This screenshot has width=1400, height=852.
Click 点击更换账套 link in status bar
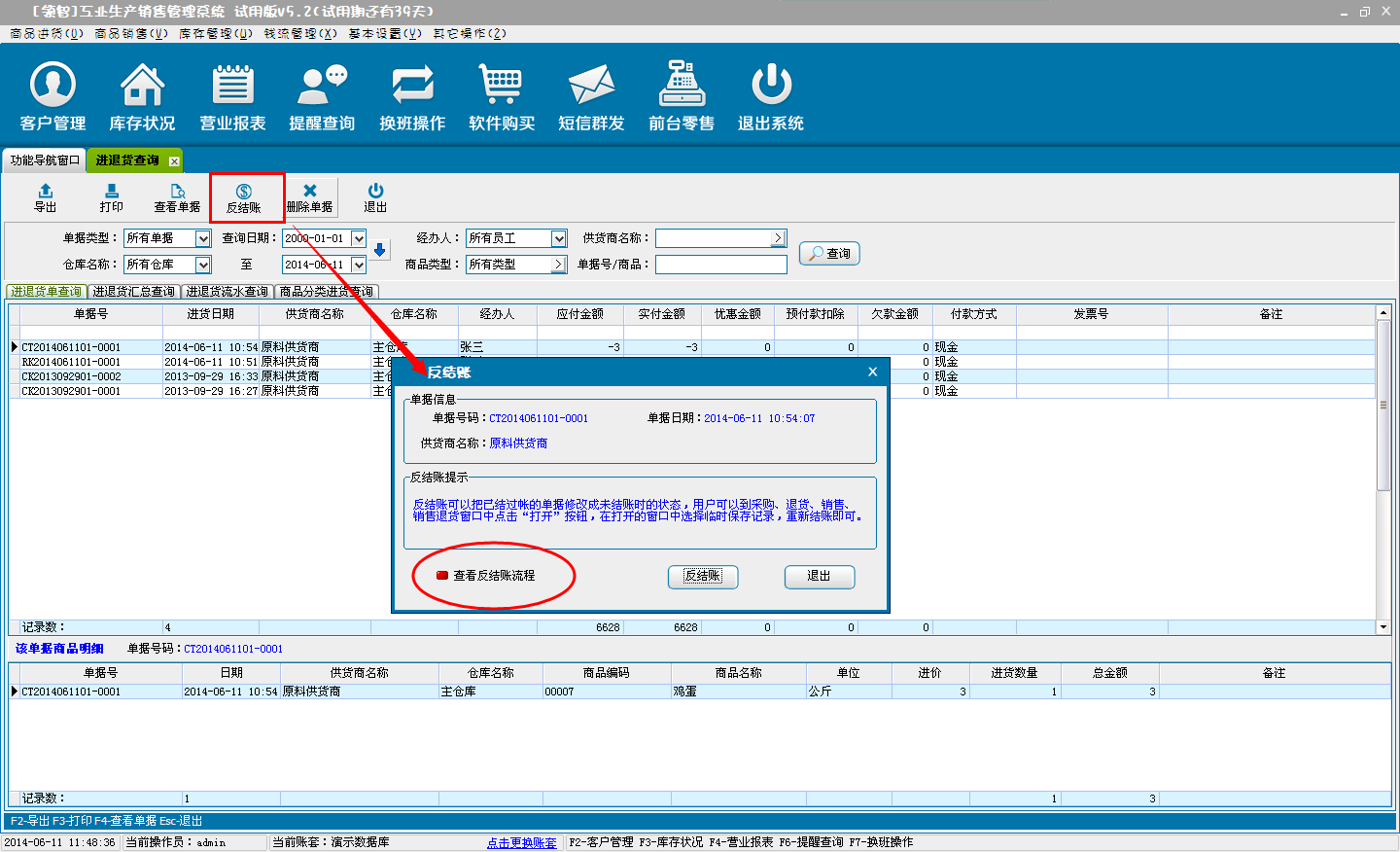[x=522, y=842]
